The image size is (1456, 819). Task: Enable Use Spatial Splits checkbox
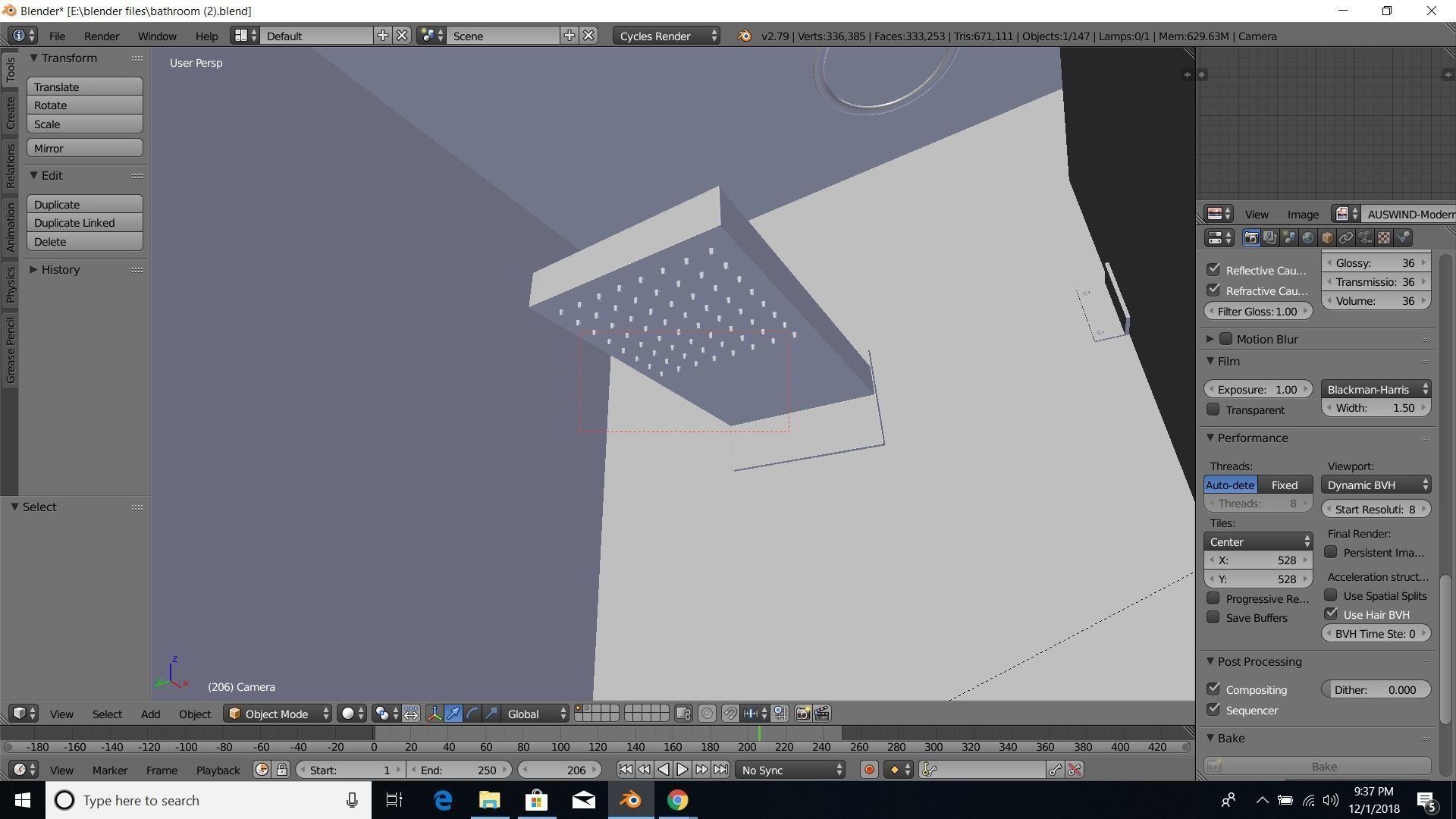pos(1331,595)
